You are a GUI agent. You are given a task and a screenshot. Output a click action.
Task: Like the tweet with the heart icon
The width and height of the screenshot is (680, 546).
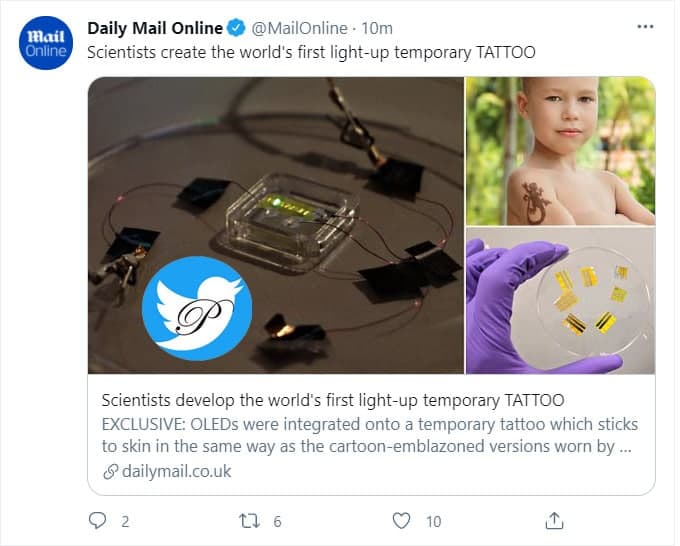point(401,520)
